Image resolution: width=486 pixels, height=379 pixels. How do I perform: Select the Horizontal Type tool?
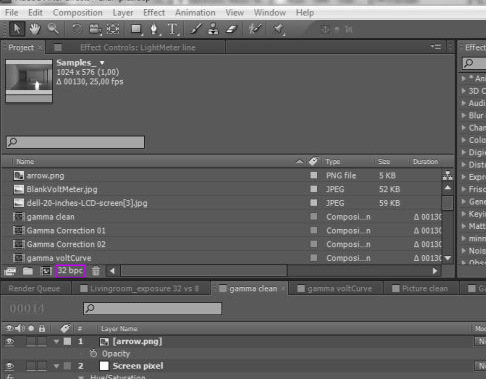(172, 29)
